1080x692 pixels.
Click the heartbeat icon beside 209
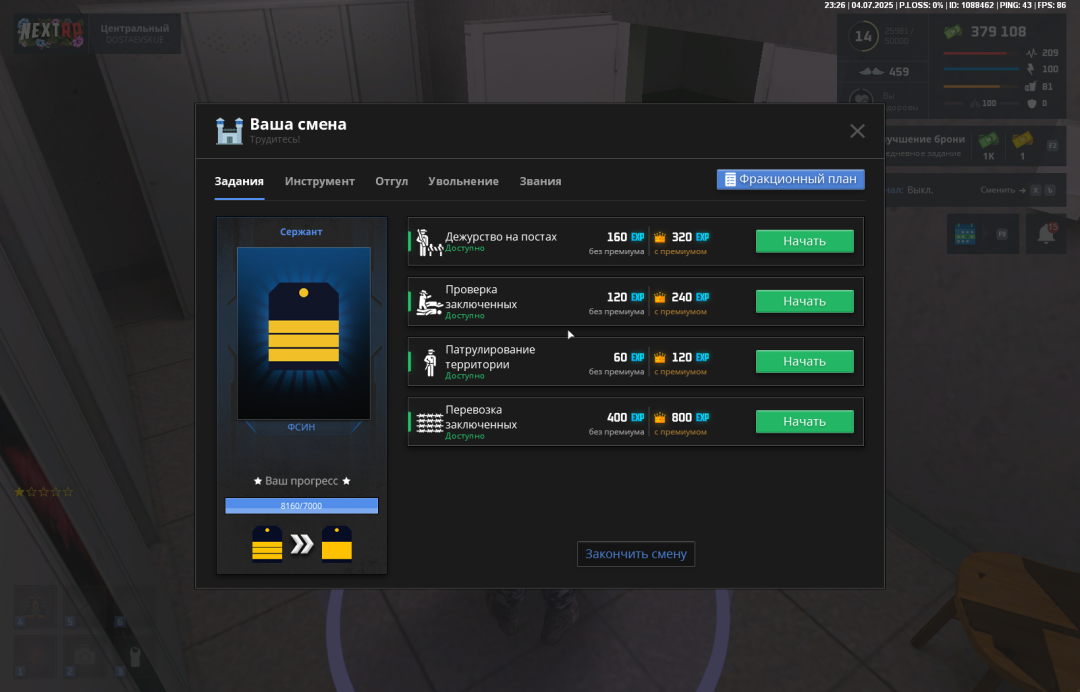(x=1031, y=53)
